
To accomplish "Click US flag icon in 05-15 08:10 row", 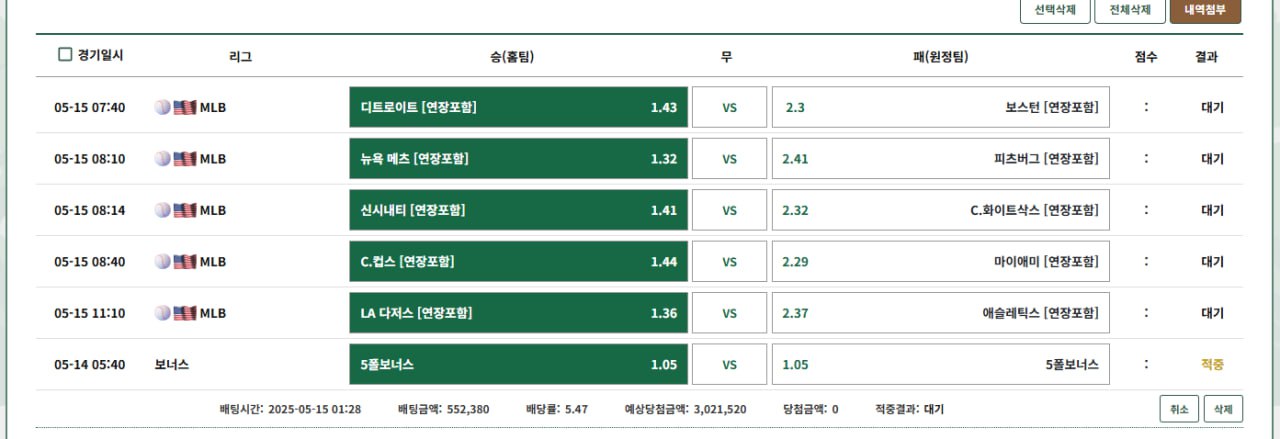I will pyautogui.click(x=185, y=158).
